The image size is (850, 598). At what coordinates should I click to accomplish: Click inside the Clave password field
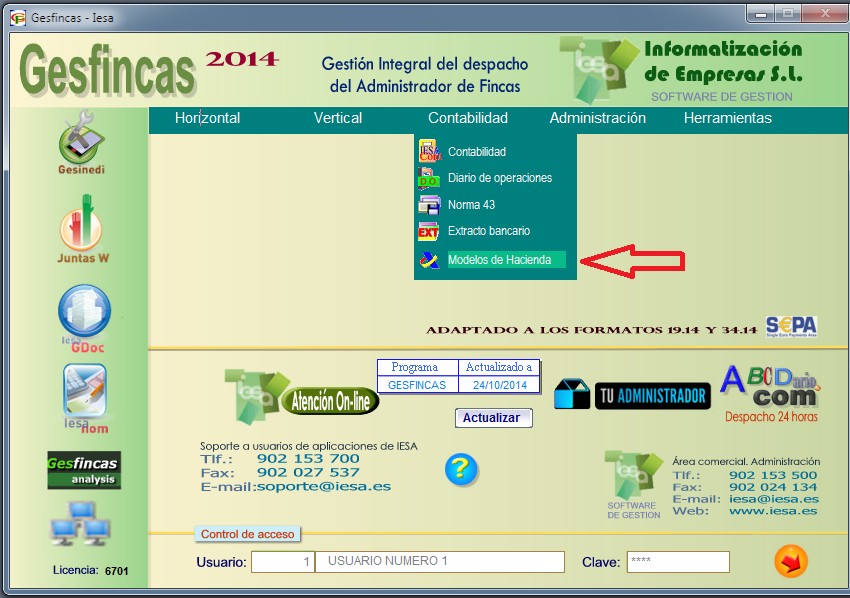click(678, 561)
